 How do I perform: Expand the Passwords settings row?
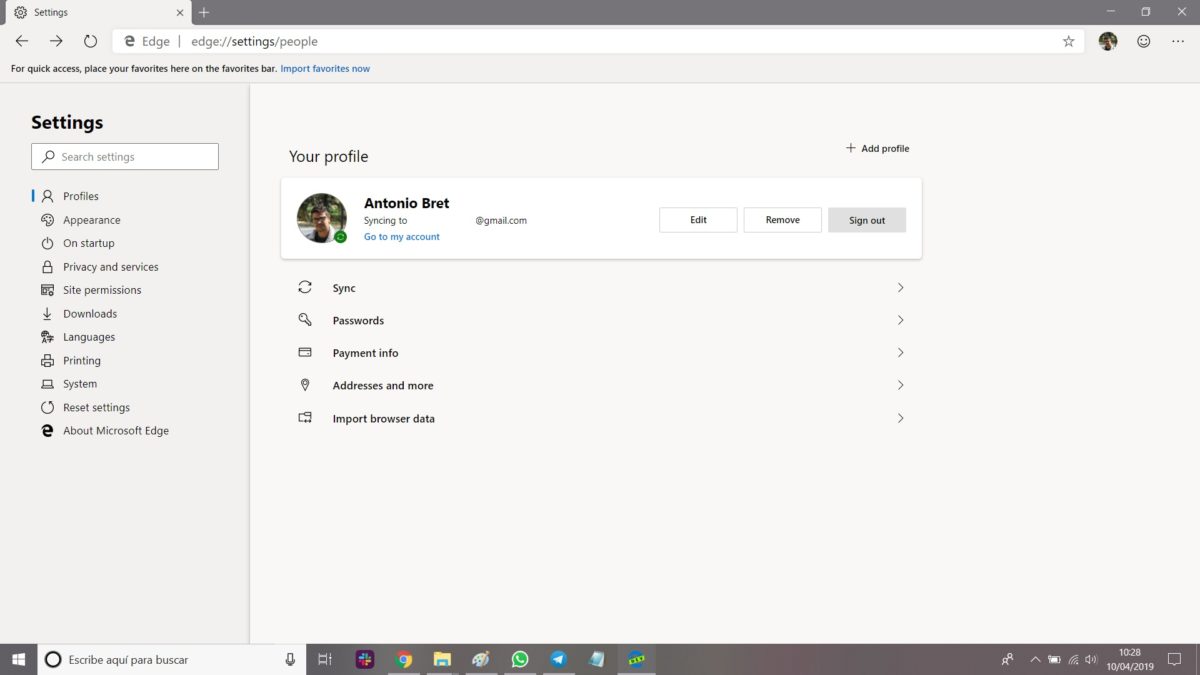600,321
